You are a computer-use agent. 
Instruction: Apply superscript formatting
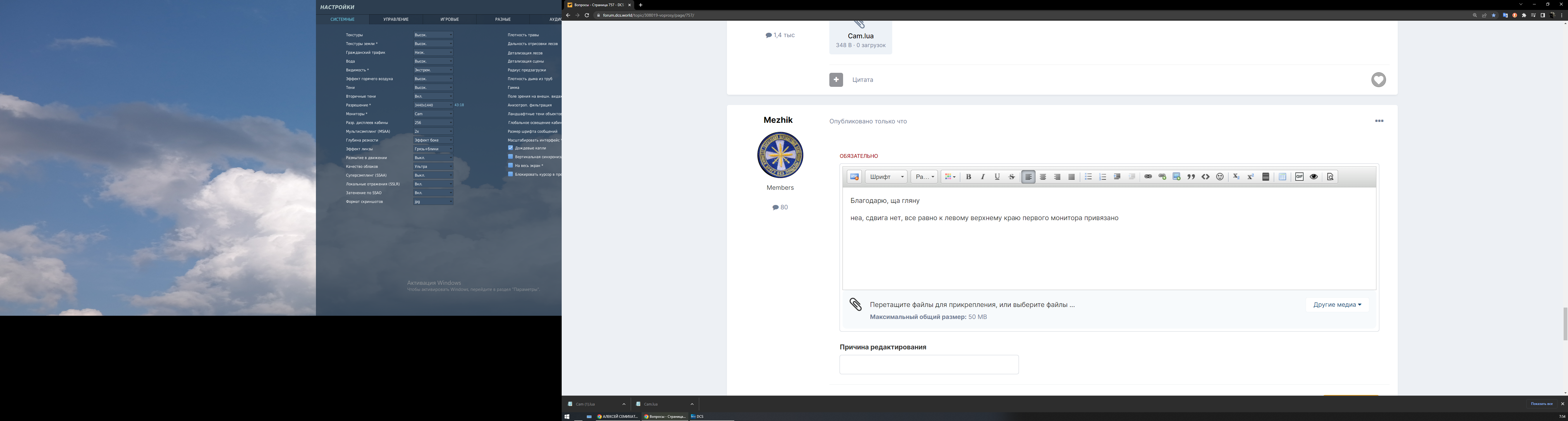1251,177
